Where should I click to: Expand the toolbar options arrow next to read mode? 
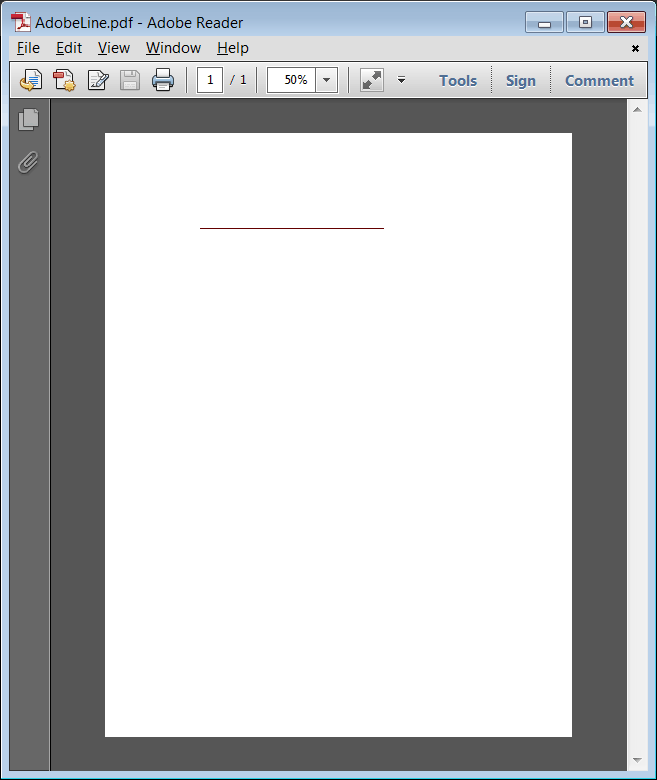401,80
